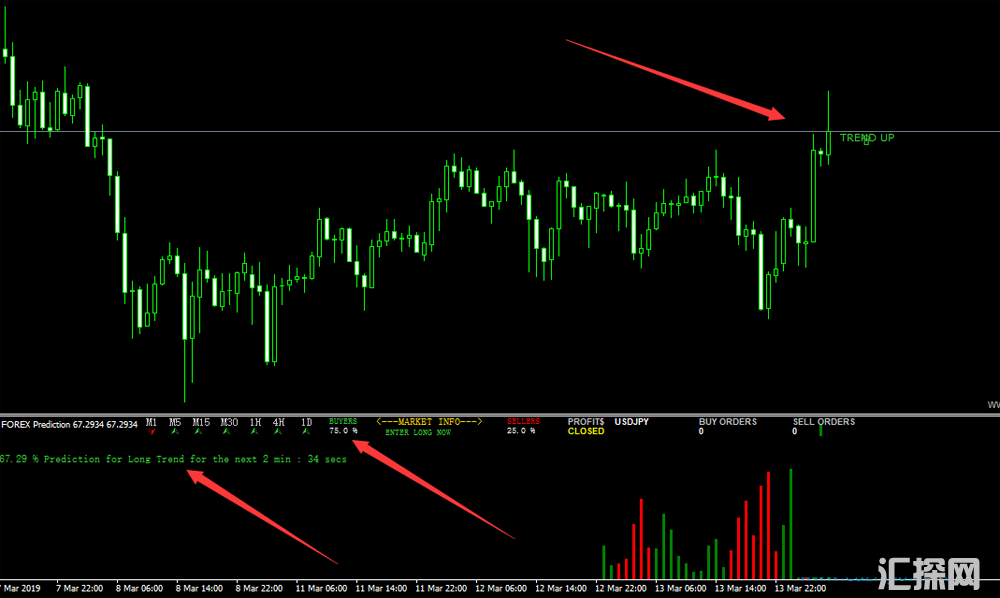
Task: Click the green up arrow under 1D
Action: click(306, 433)
